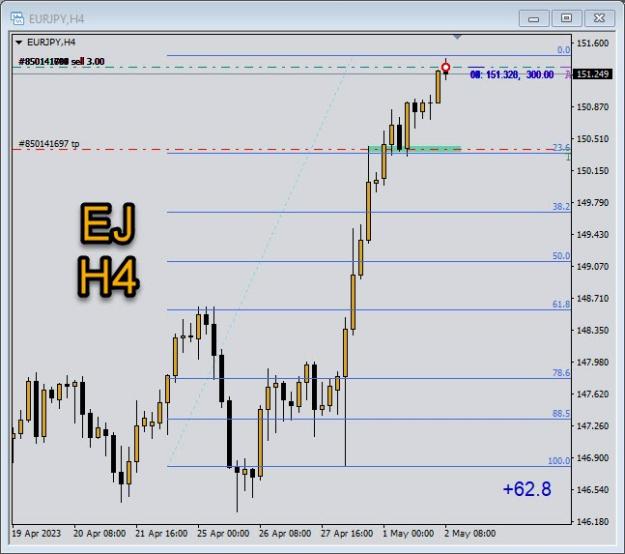Click the +62.8 profit text
625x554 pixels.
[x=527, y=489]
